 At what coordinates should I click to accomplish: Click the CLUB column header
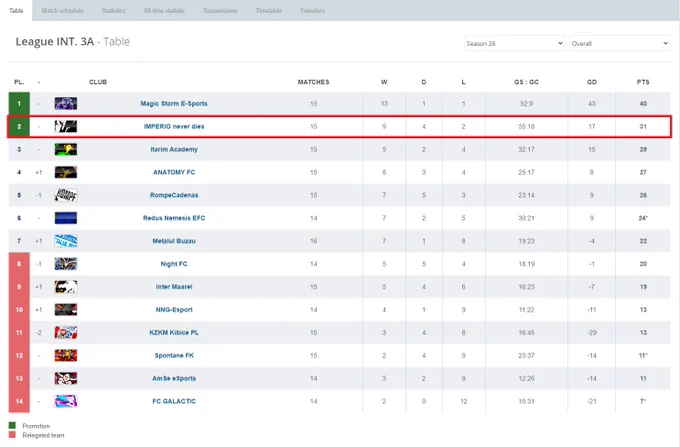[98, 82]
